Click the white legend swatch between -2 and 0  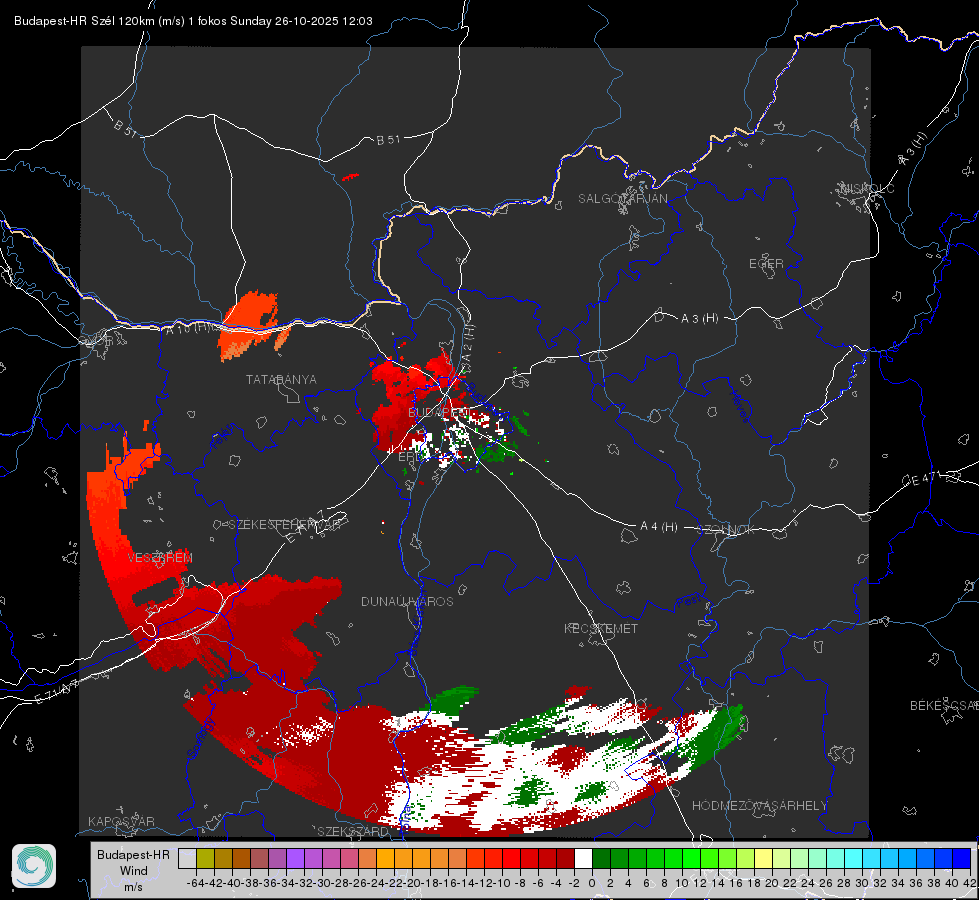[583, 859]
